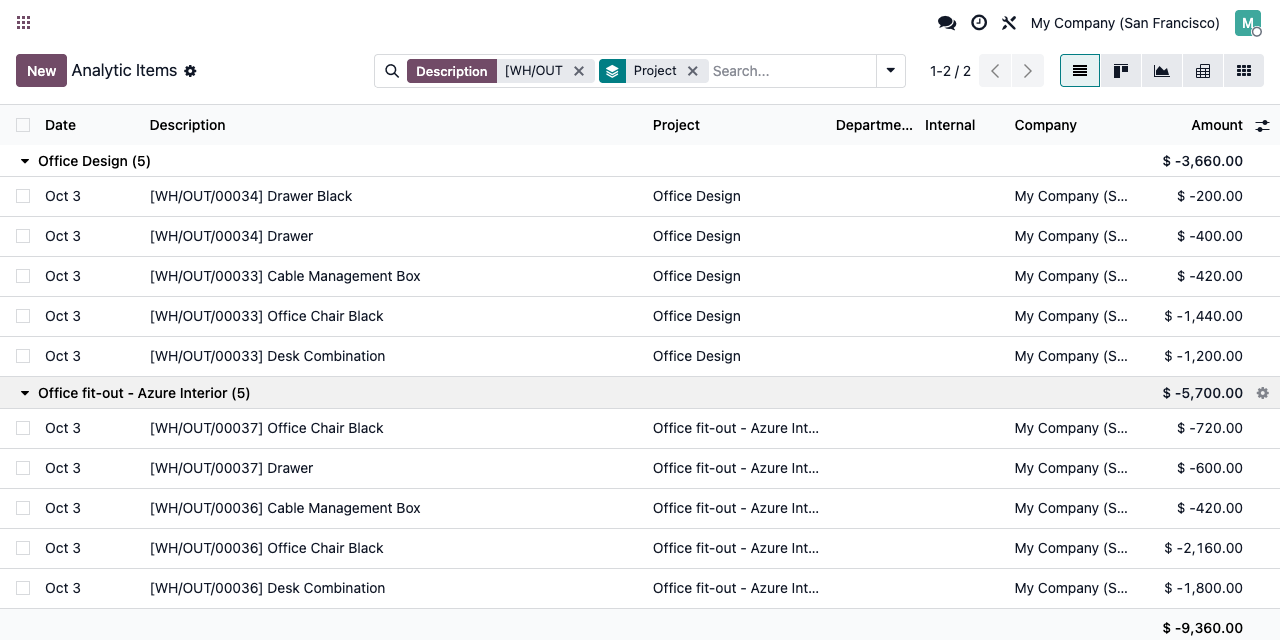Open the [WH/OUT/00037] Drawer entry
This screenshot has height=640, width=1280.
tap(231, 468)
